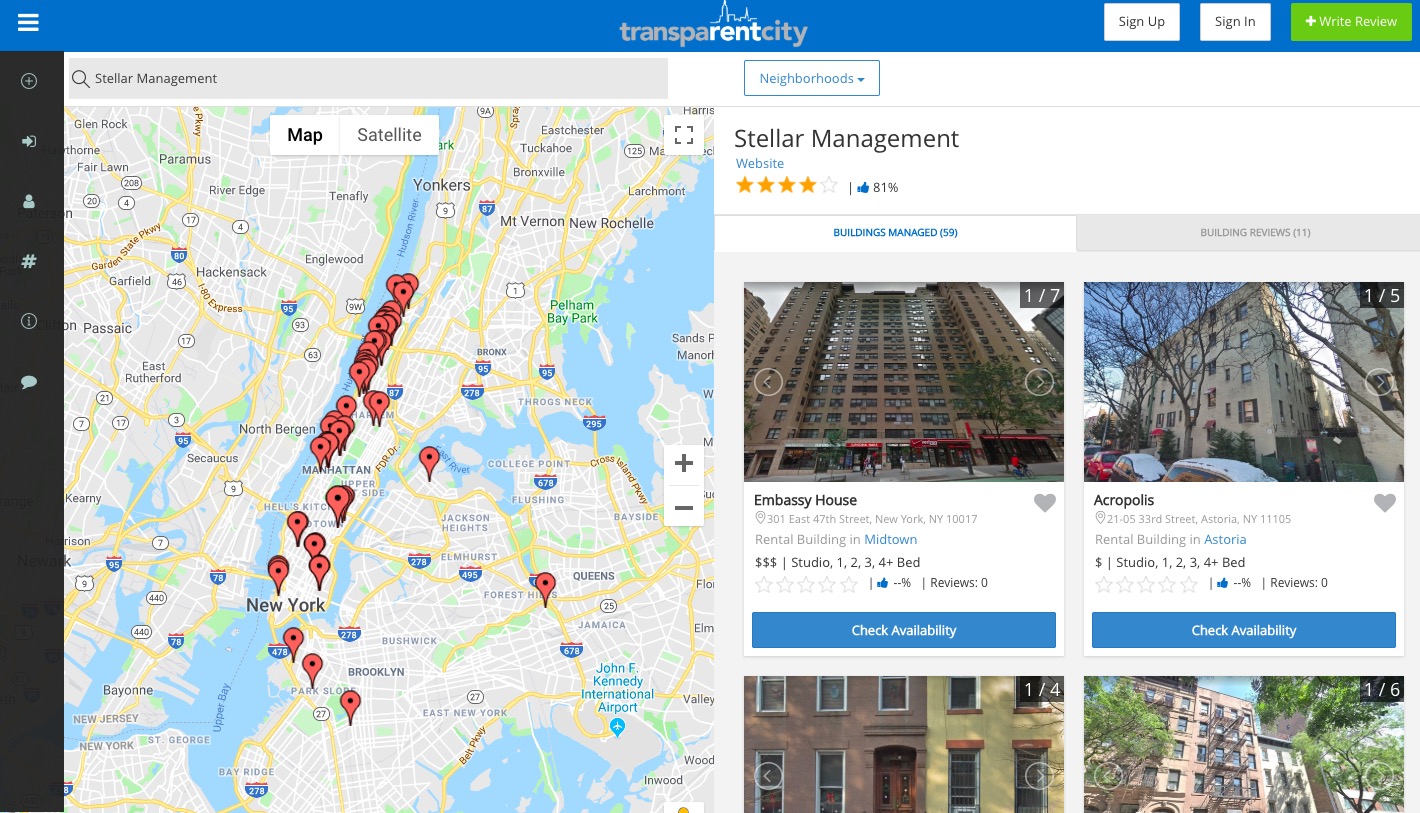Click the hashtag icon in the sidebar
The height and width of the screenshot is (813, 1420).
pyautogui.click(x=29, y=261)
